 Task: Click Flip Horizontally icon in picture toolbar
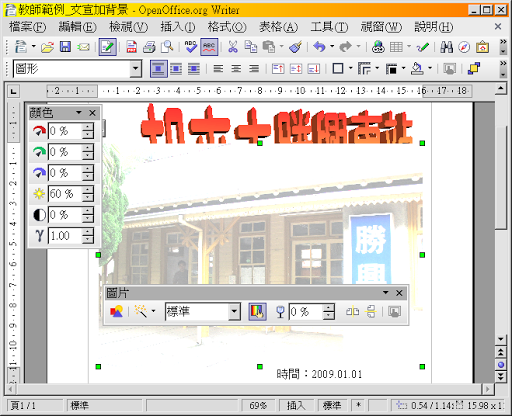[x=352, y=312]
